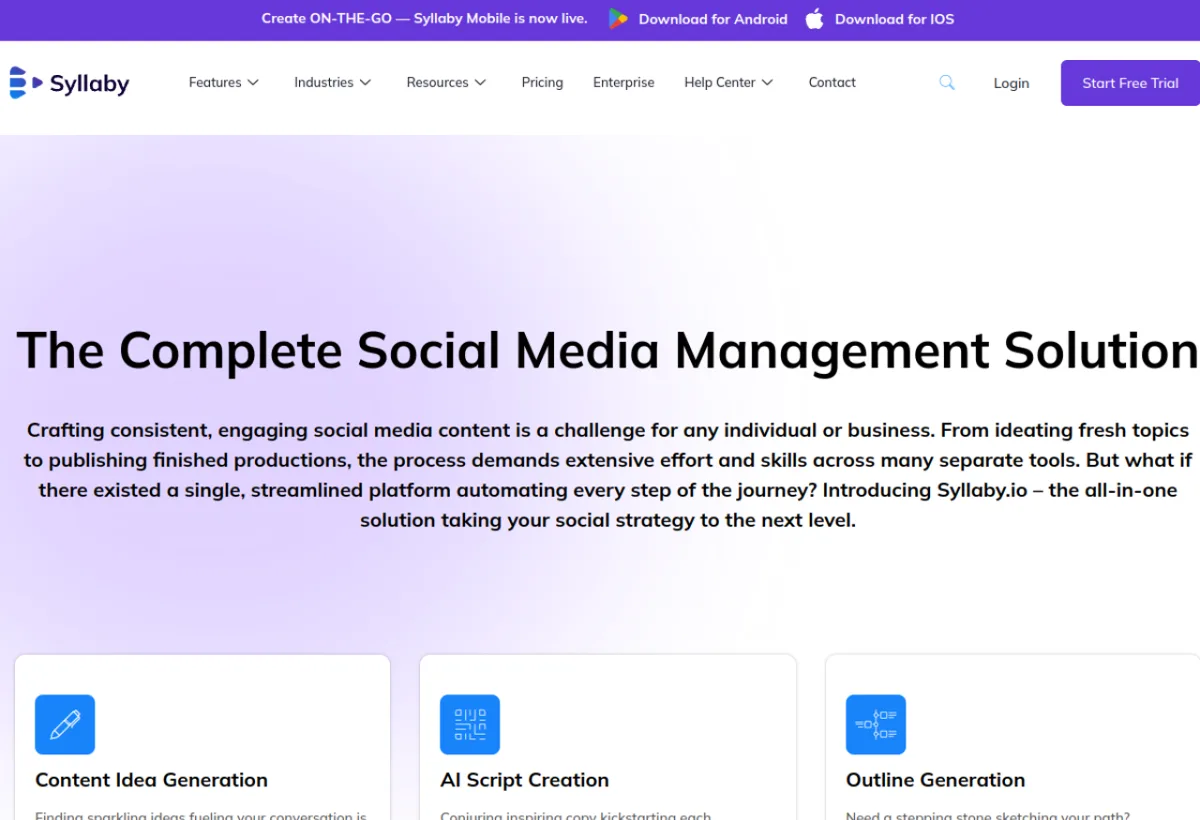Click the Outline Generation icon
The width and height of the screenshot is (1200, 820).
click(x=876, y=724)
